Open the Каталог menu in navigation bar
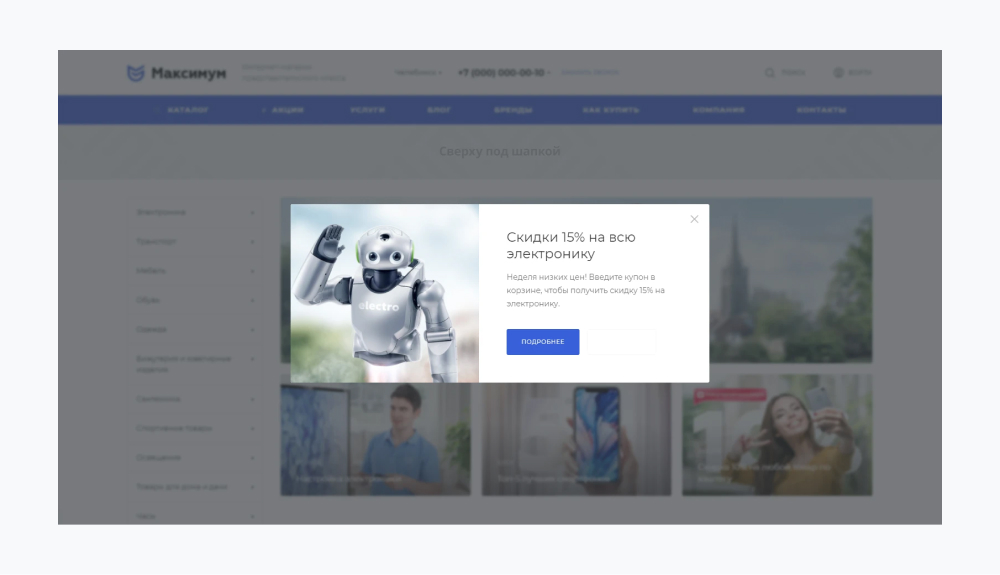 point(187,110)
